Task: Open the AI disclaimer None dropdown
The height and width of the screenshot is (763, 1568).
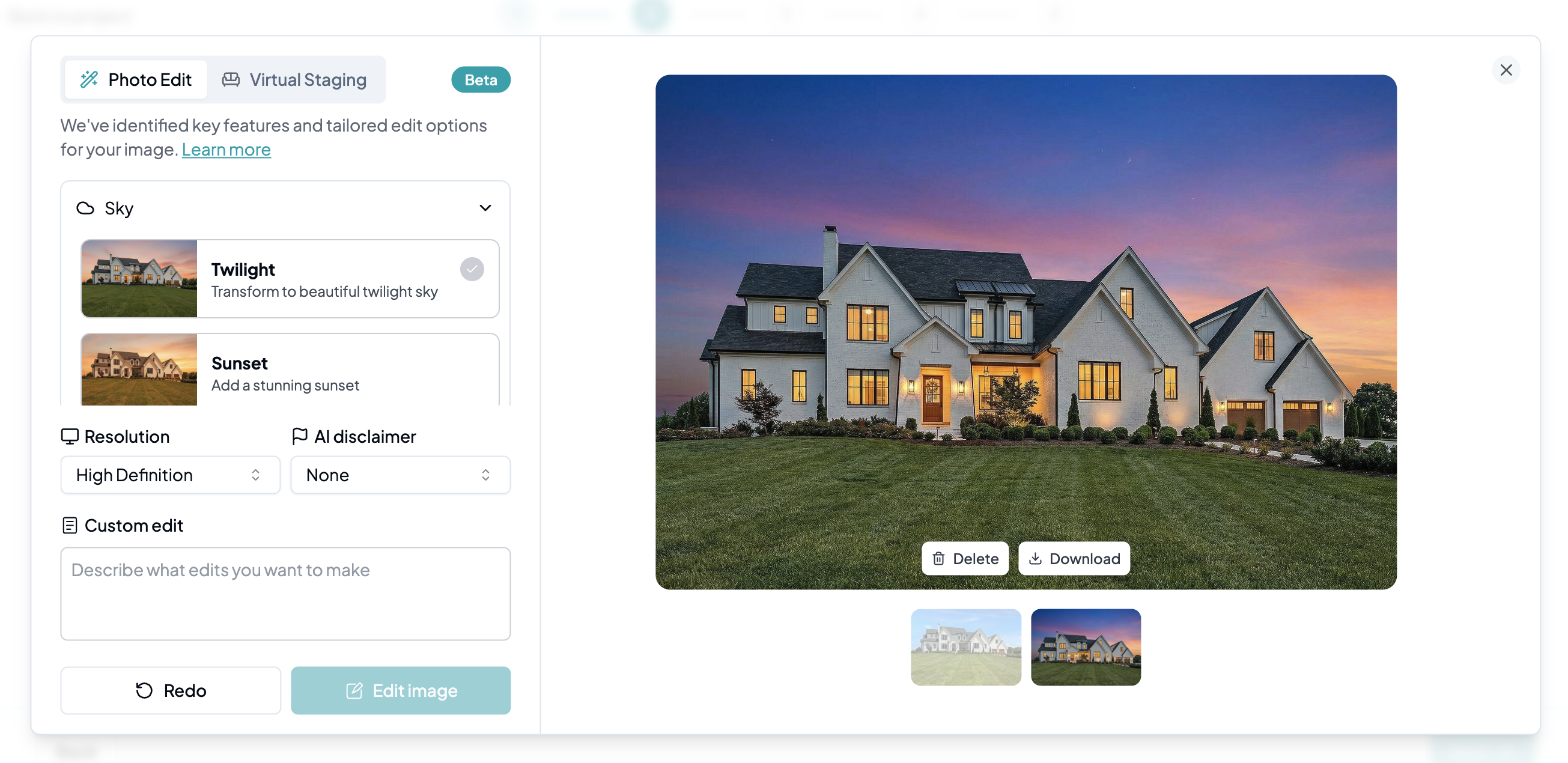Action: tap(401, 475)
